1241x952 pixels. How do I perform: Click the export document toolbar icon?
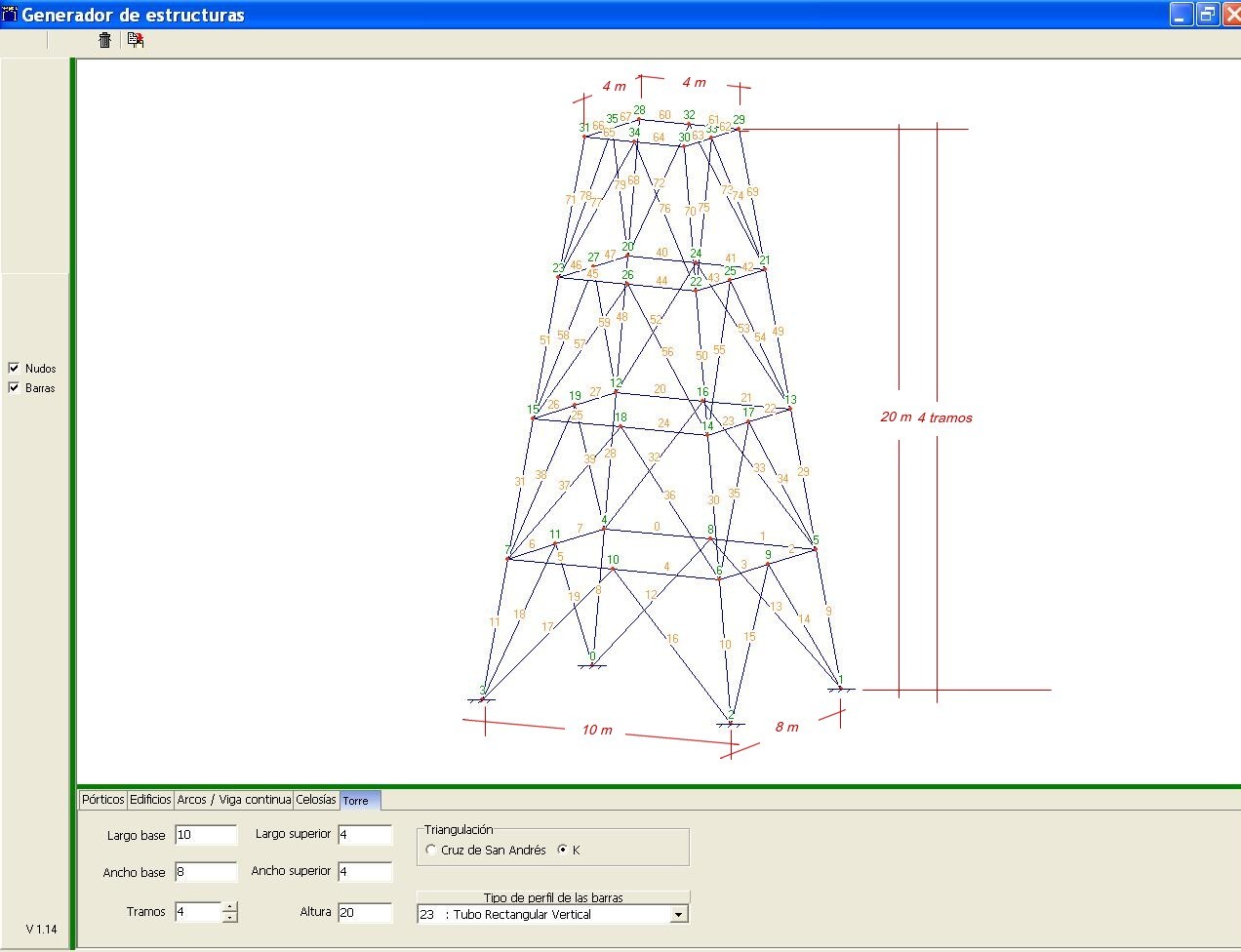click(x=136, y=40)
